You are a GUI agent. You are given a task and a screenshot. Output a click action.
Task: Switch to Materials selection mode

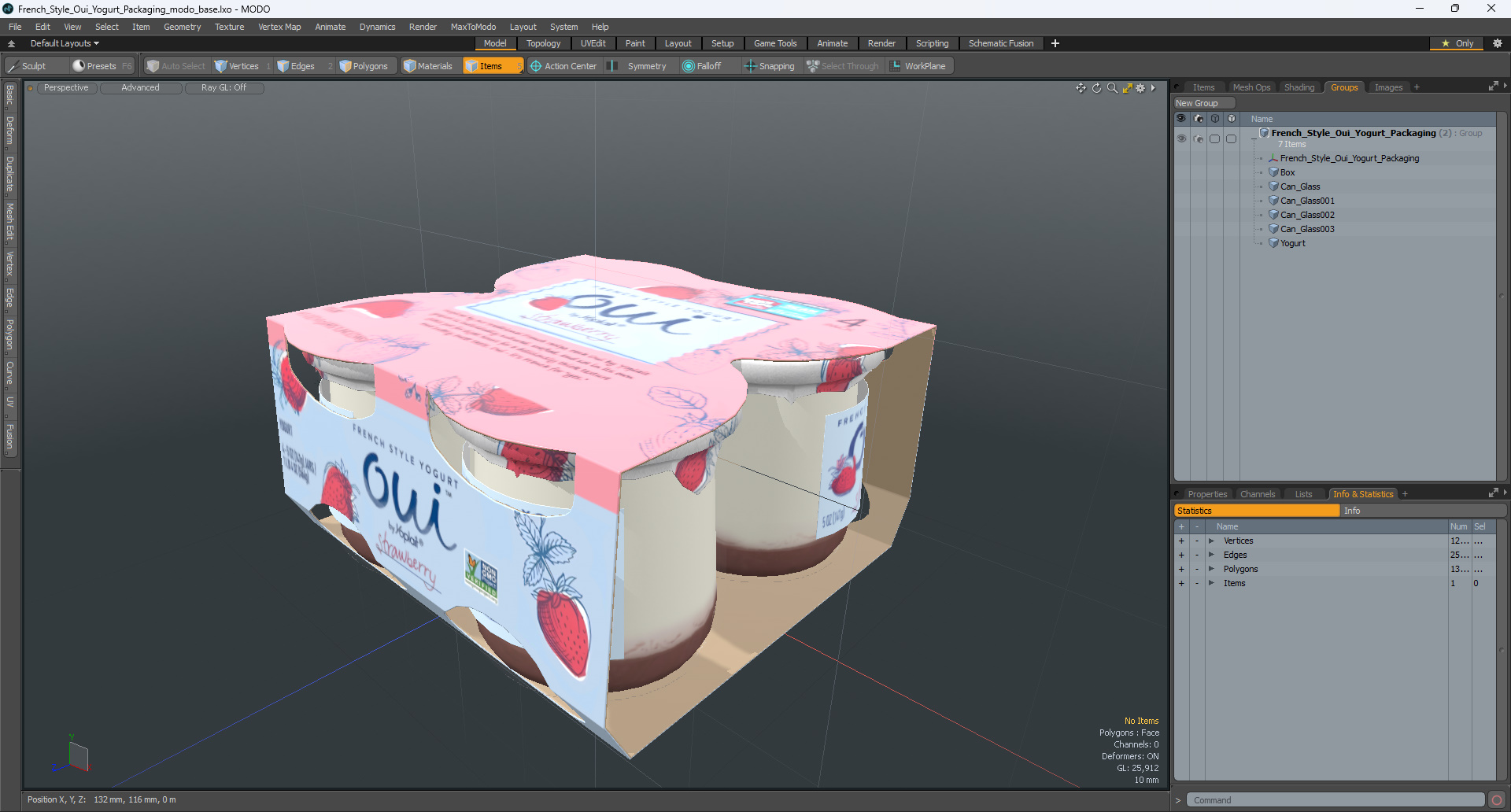428,66
